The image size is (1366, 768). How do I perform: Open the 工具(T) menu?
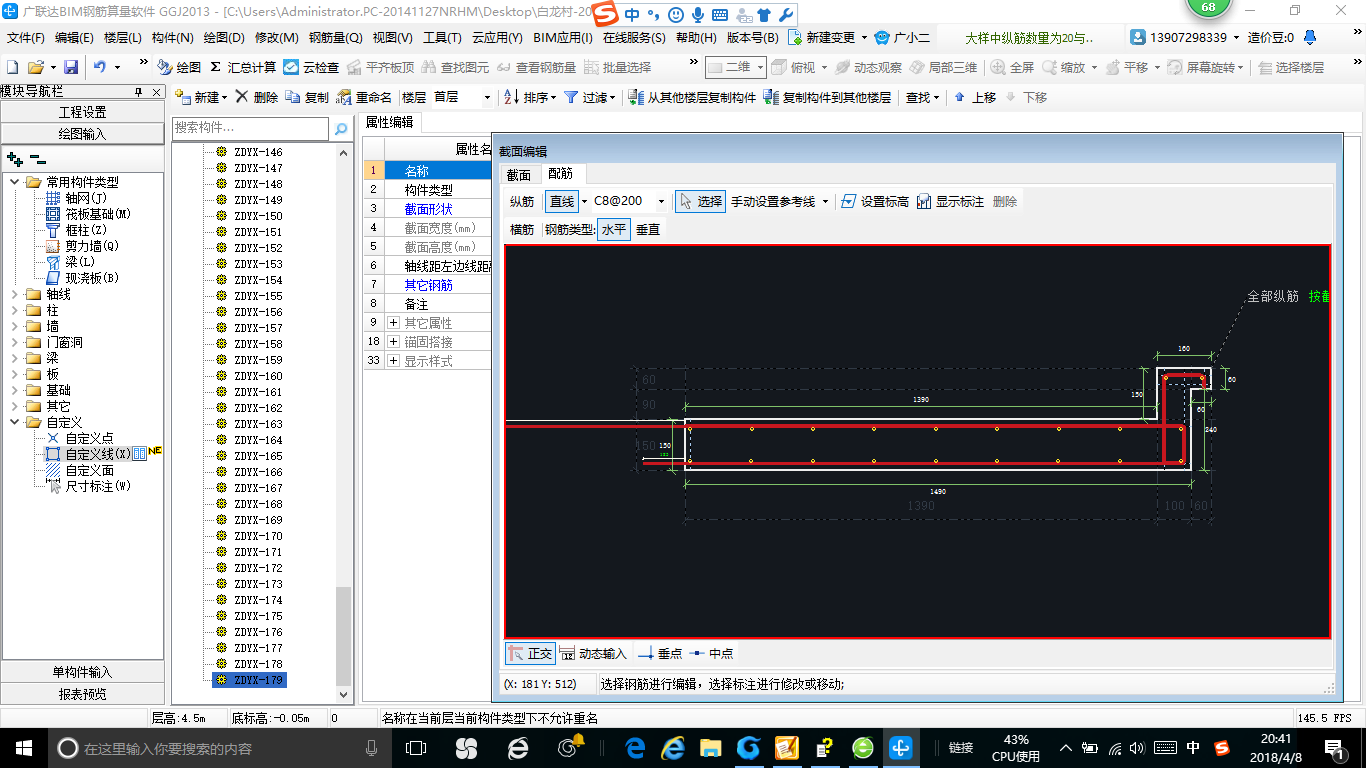coord(442,38)
